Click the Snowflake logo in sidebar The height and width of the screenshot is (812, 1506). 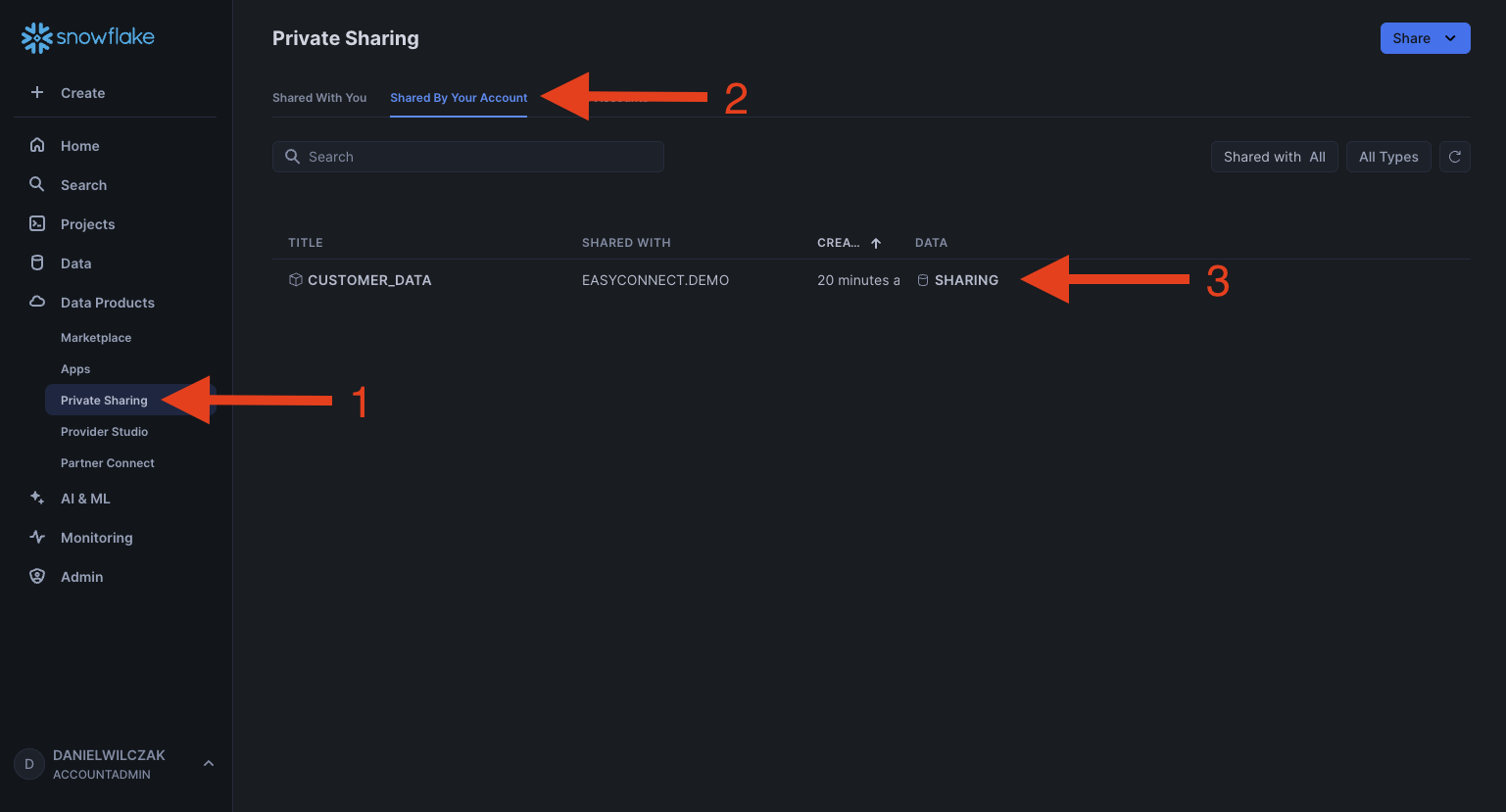(x=87, y=37)
